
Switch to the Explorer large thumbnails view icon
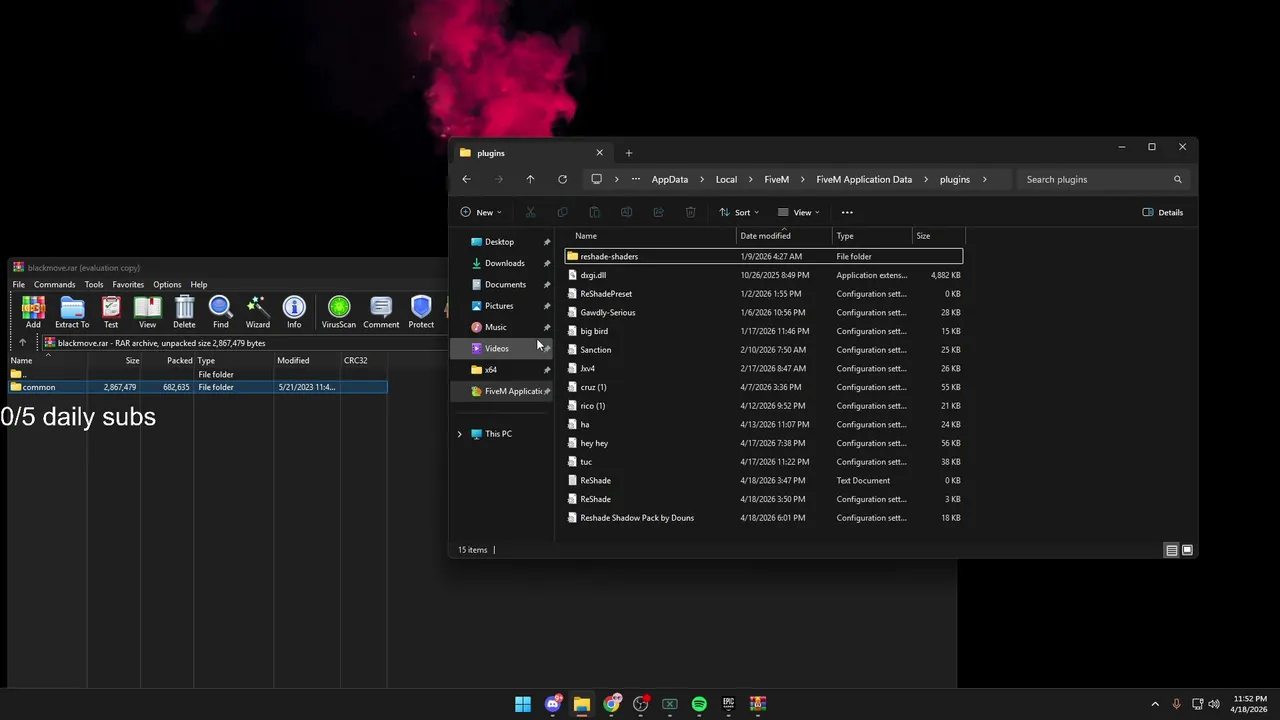pos(1187,550)
